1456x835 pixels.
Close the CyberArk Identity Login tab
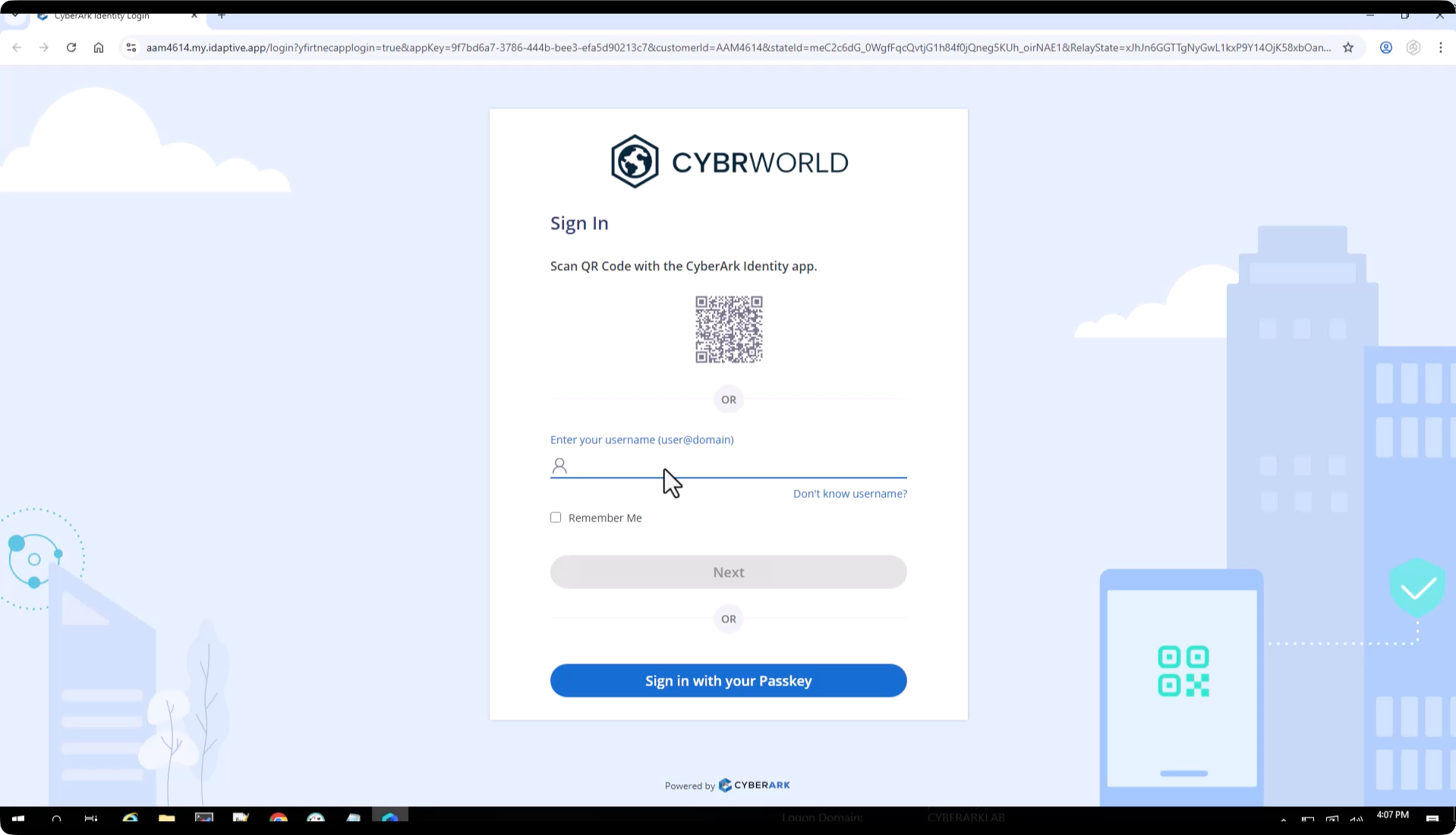coord(194,14)
